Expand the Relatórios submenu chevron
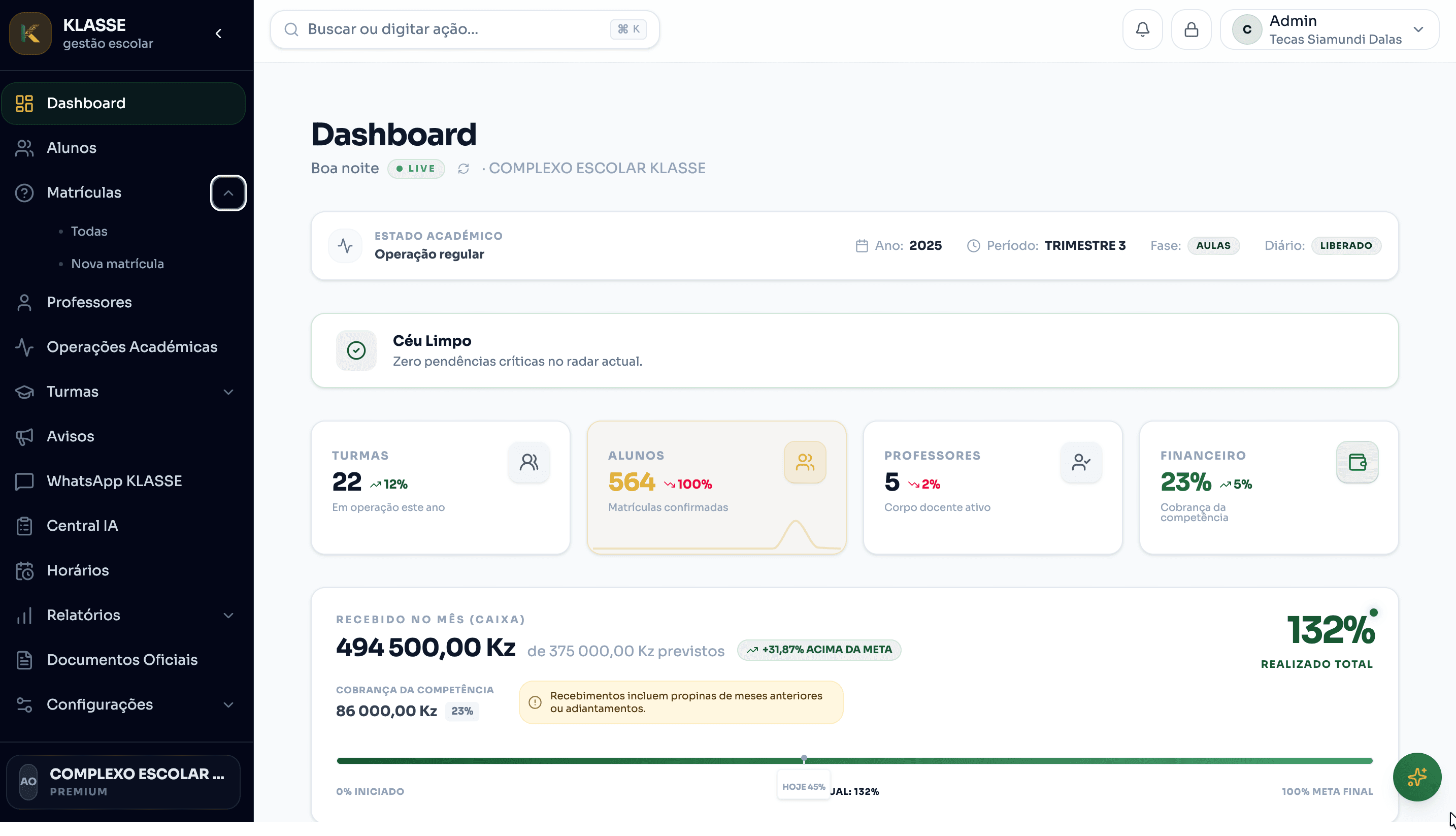The width and height of the screenshot is (1456, 836). tap(228, 616)
